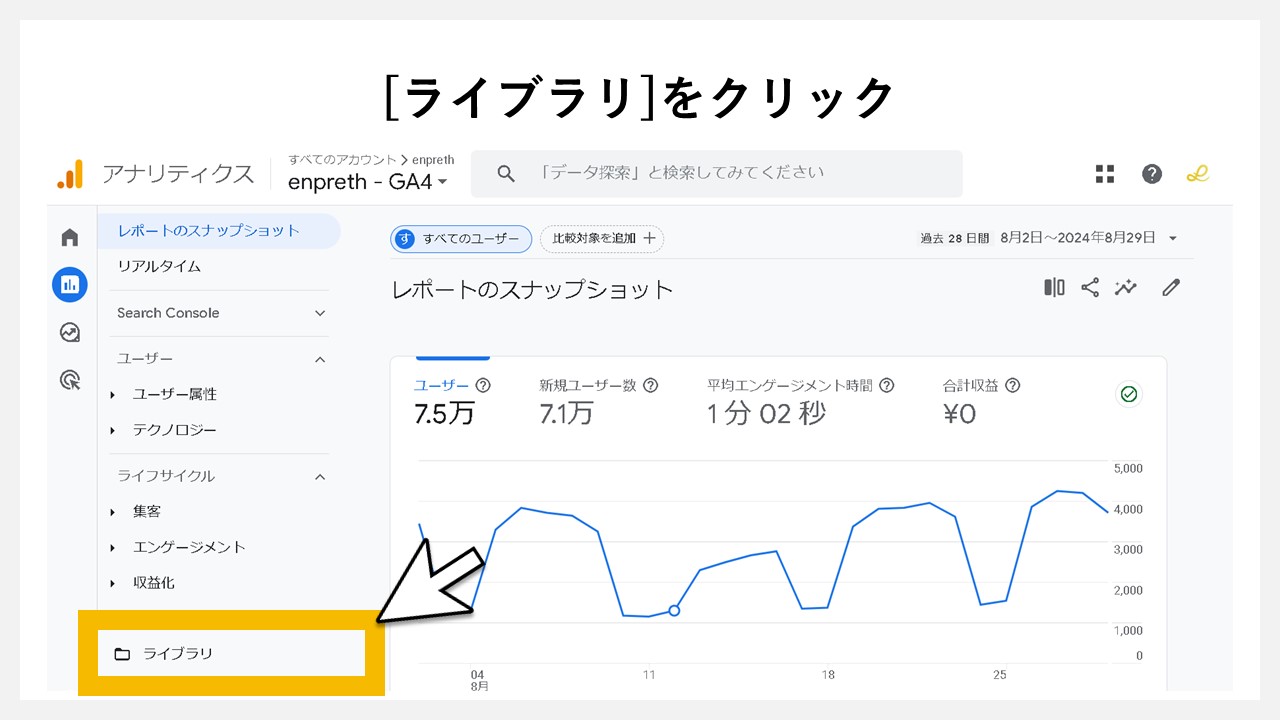Select the Reports icon in the sidebar
1280x720 pixels.
tap(69, 284)
